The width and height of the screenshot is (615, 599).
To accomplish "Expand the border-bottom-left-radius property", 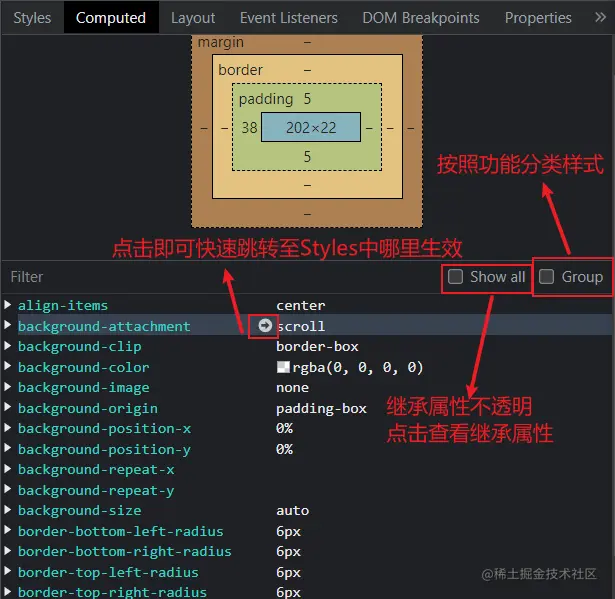I will pos(7,530).
